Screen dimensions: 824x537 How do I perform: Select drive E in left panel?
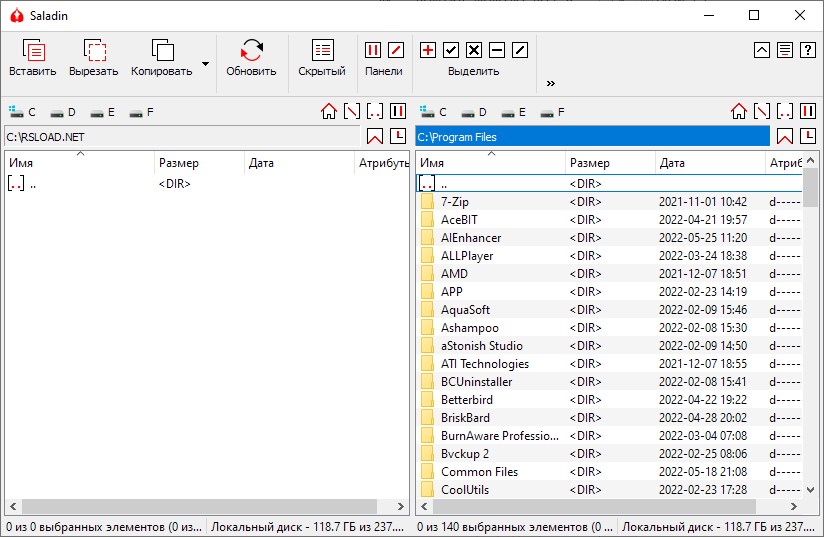(x=102, y=112)
